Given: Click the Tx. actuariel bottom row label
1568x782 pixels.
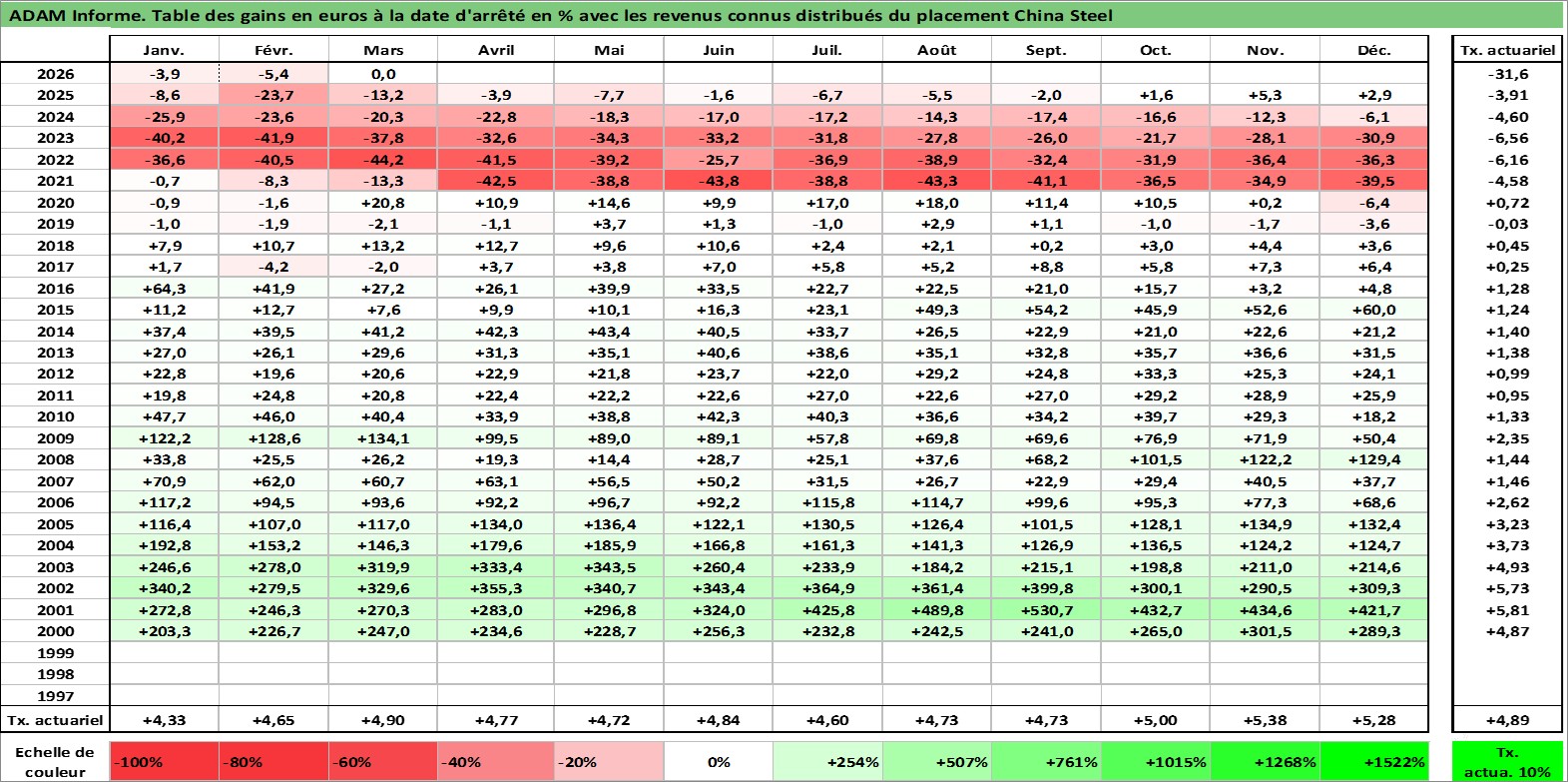Looking at the screenshot, I should point(55,720).
